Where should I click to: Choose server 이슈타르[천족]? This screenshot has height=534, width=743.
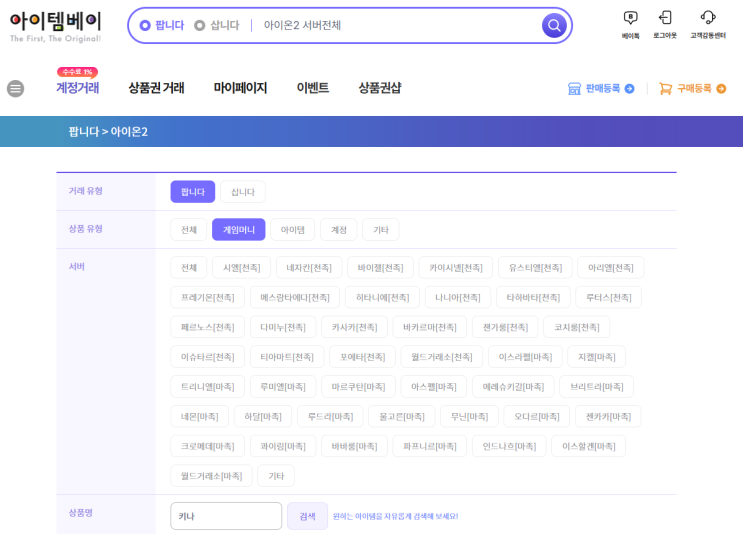point(208,357)
